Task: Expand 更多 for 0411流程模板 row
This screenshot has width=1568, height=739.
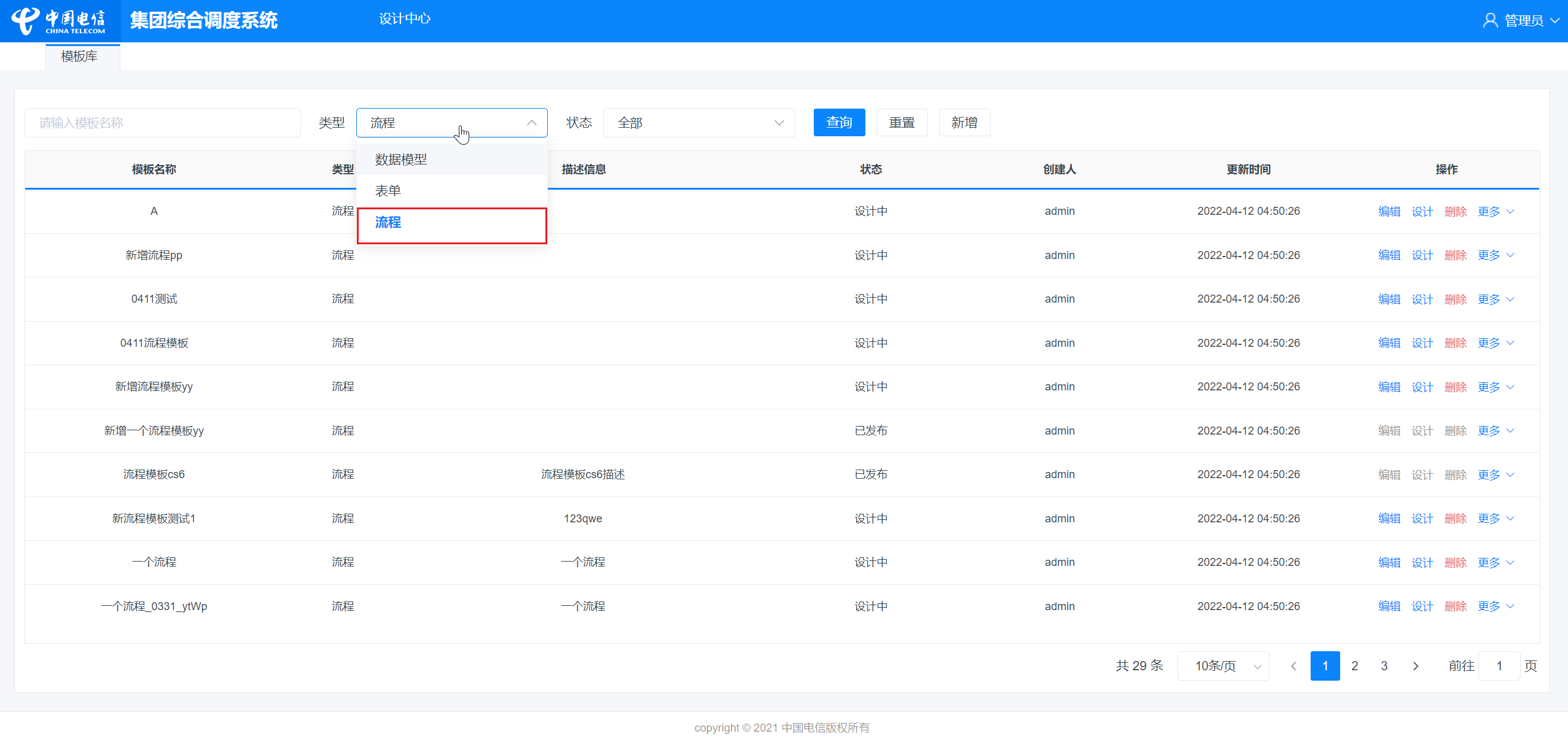Action: point(1496,343)
